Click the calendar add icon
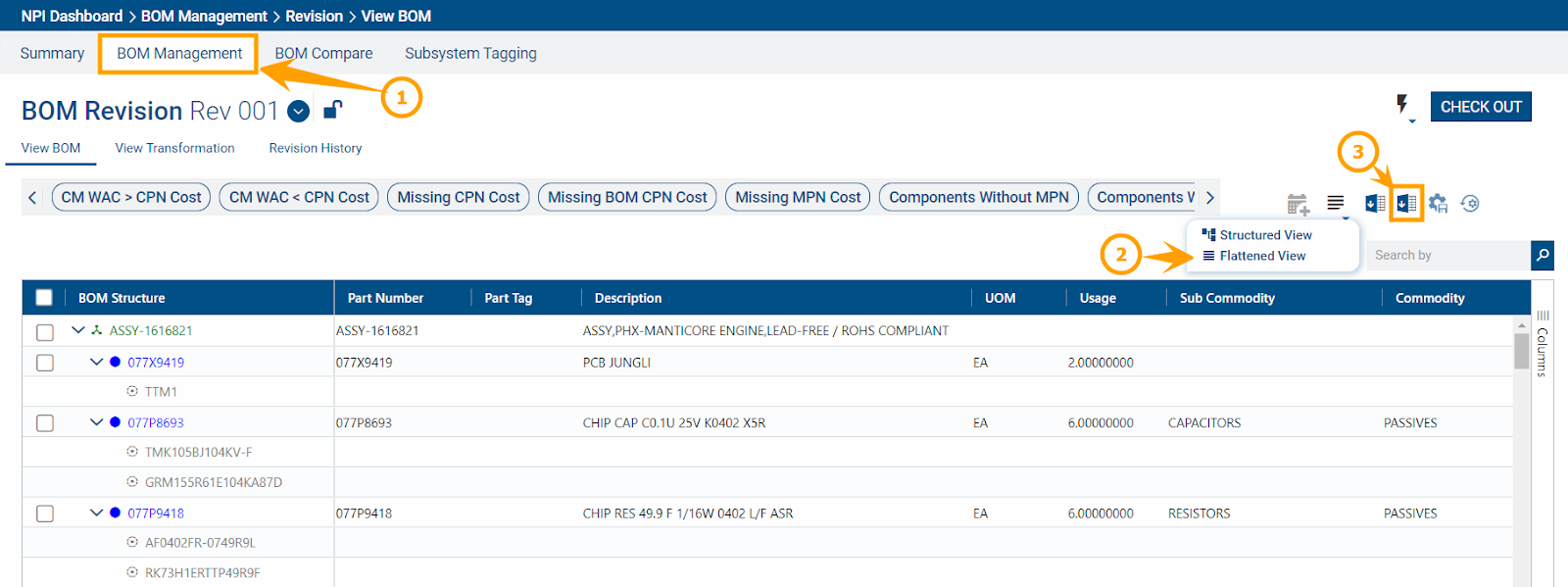 point(1298,204)
